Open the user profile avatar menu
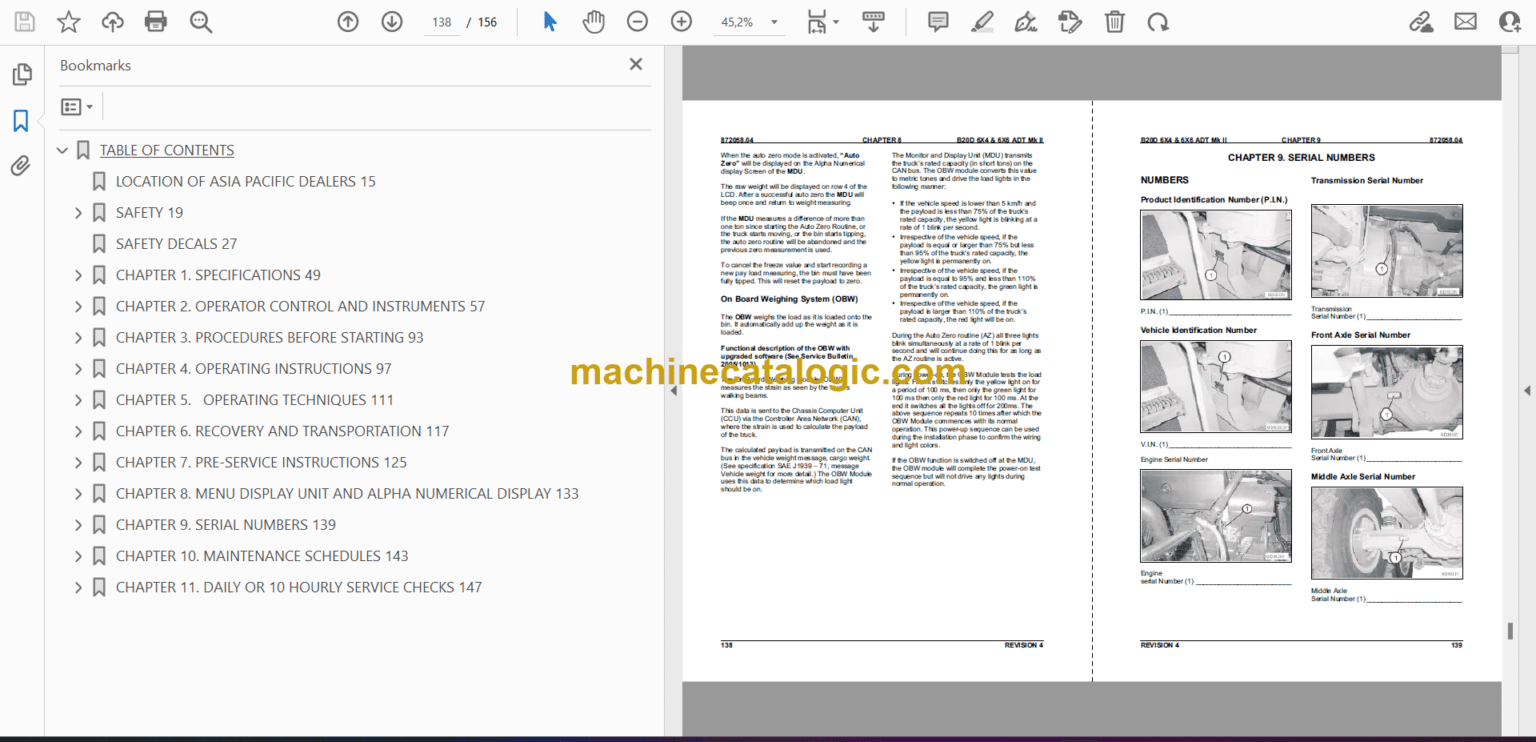This screenshot has height=742, width=1536. click(x=1510, y=20)
